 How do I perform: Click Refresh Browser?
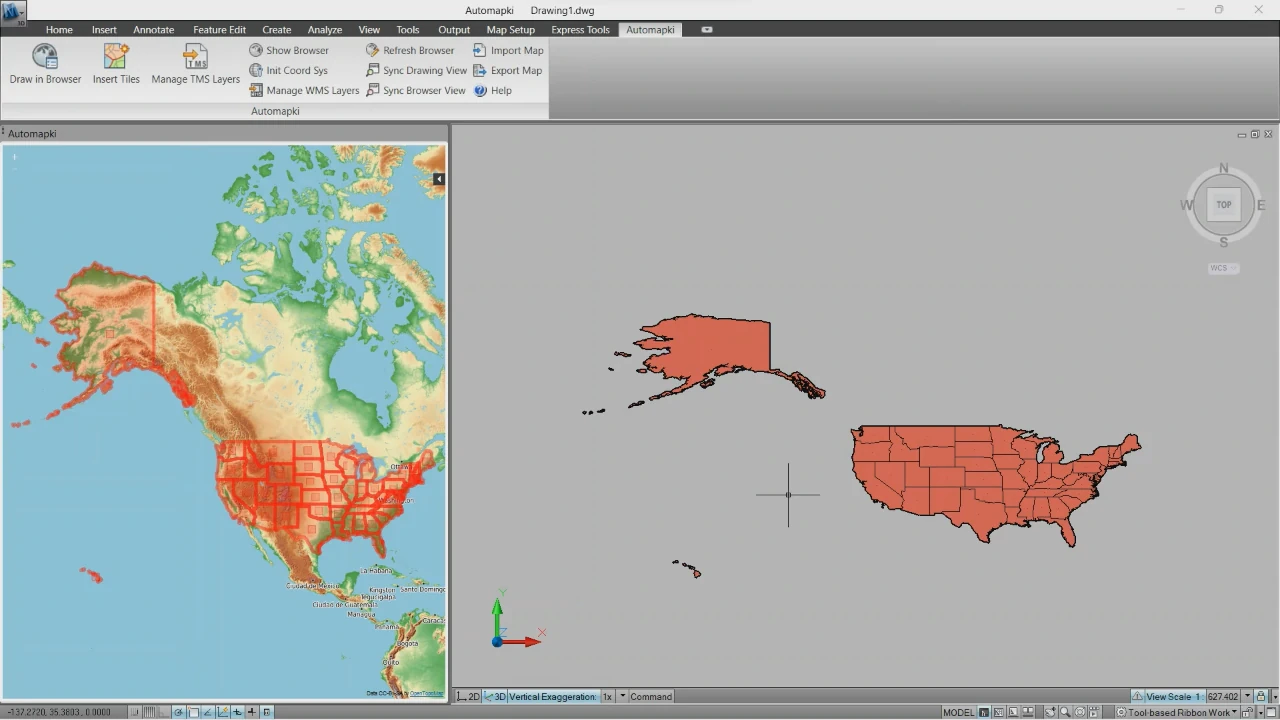410,50
